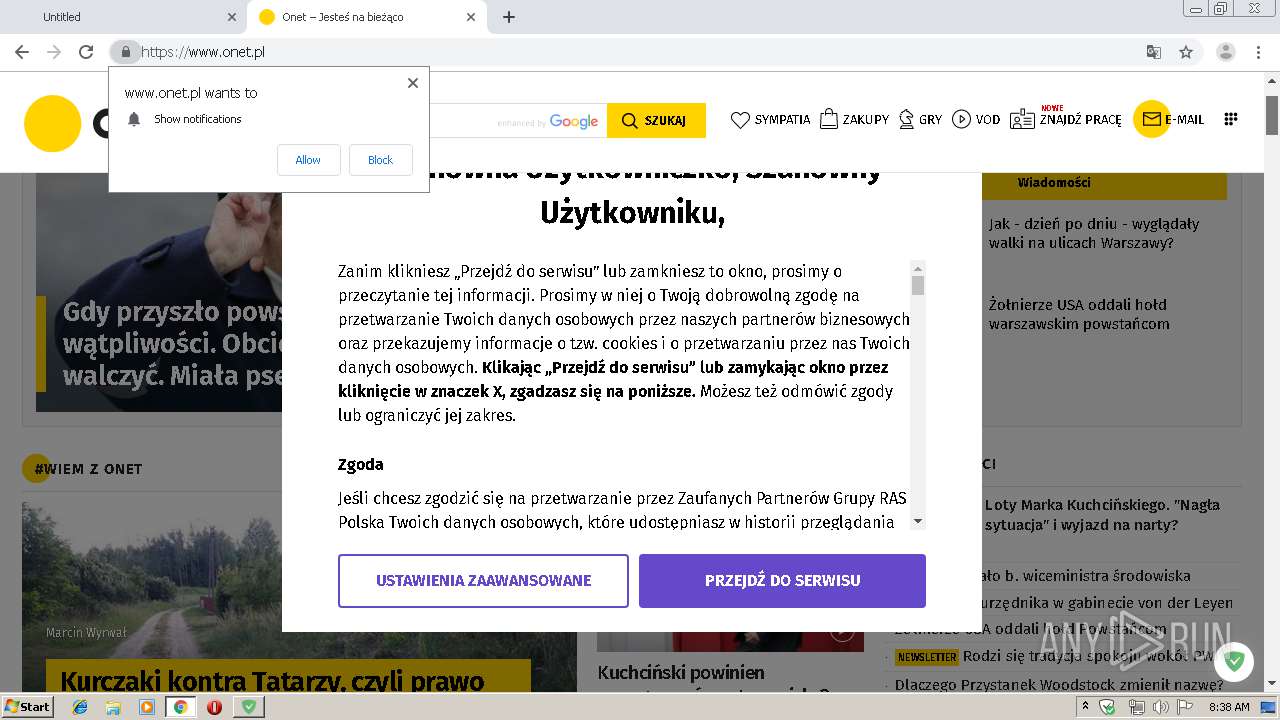Open Dlaczego Przystanek Woodstock zmienił nazwę link

(x=1059, y=685)
